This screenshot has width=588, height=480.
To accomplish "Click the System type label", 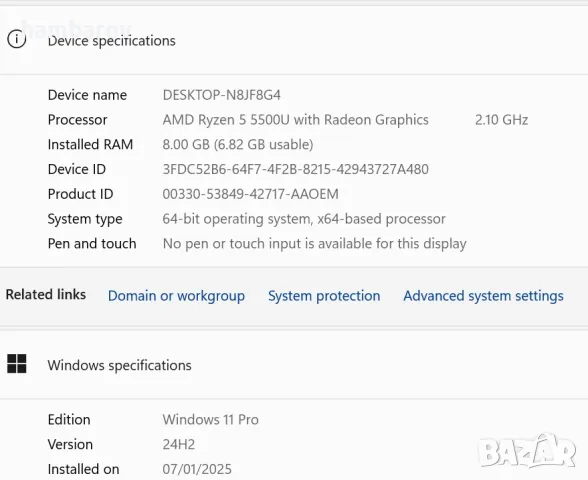I will coord(85,219).
